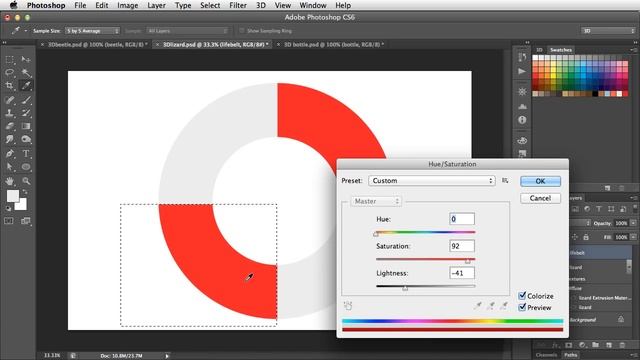This screenshot has width=640, height=360.
Task: Select the Path Selection tool
Action: 10,167
